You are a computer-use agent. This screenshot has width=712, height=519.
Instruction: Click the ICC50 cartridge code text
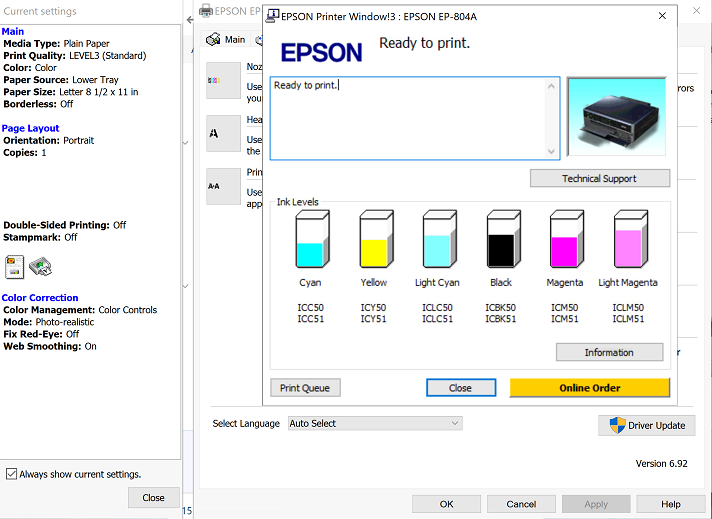(x=311, y=307)
